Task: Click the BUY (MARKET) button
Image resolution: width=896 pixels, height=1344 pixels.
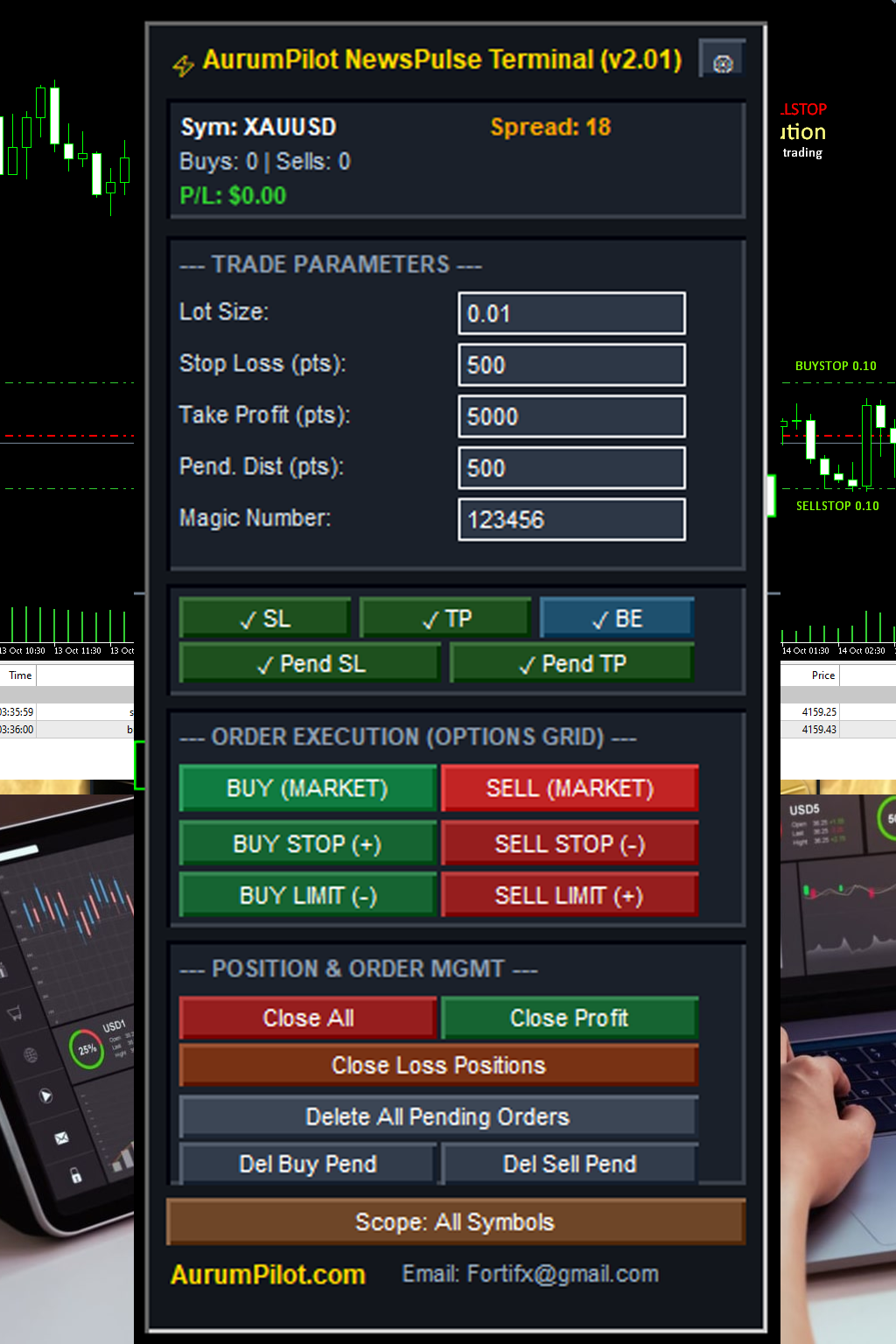Action: pyautogui.click(x=308, y=788)
